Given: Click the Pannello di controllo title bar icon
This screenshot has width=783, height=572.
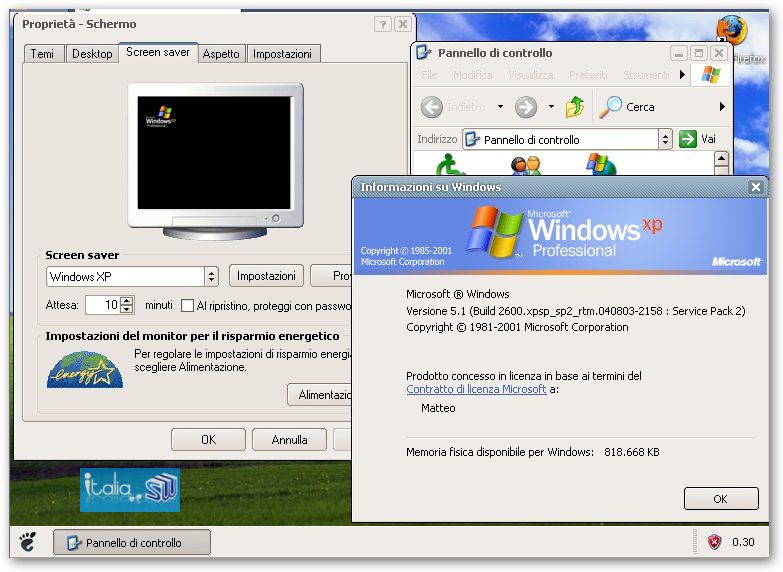Looking at the screenshot, I should 423,52.
